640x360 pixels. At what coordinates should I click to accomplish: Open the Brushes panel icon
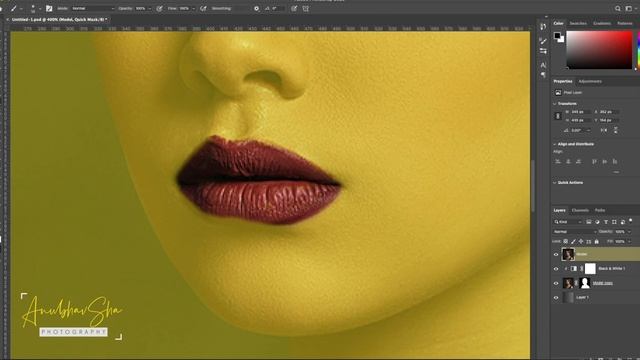[x=543, y=41]
